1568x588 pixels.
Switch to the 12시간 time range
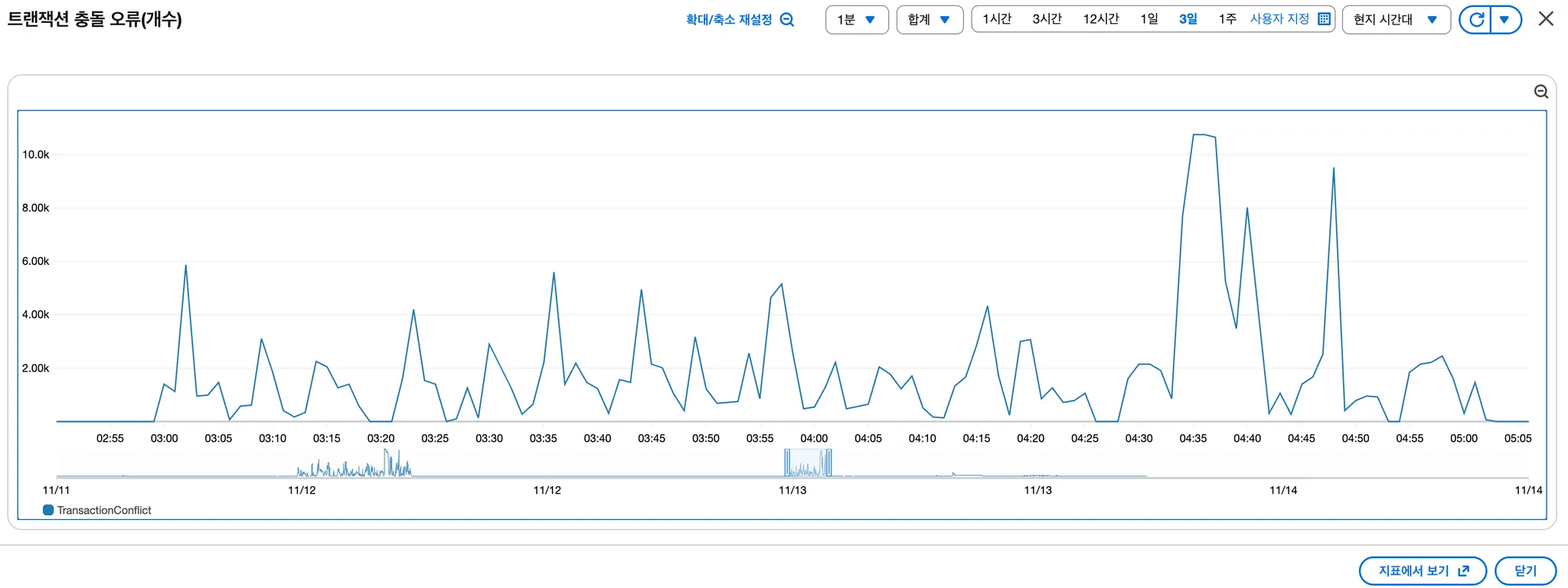coord(1100,19)
